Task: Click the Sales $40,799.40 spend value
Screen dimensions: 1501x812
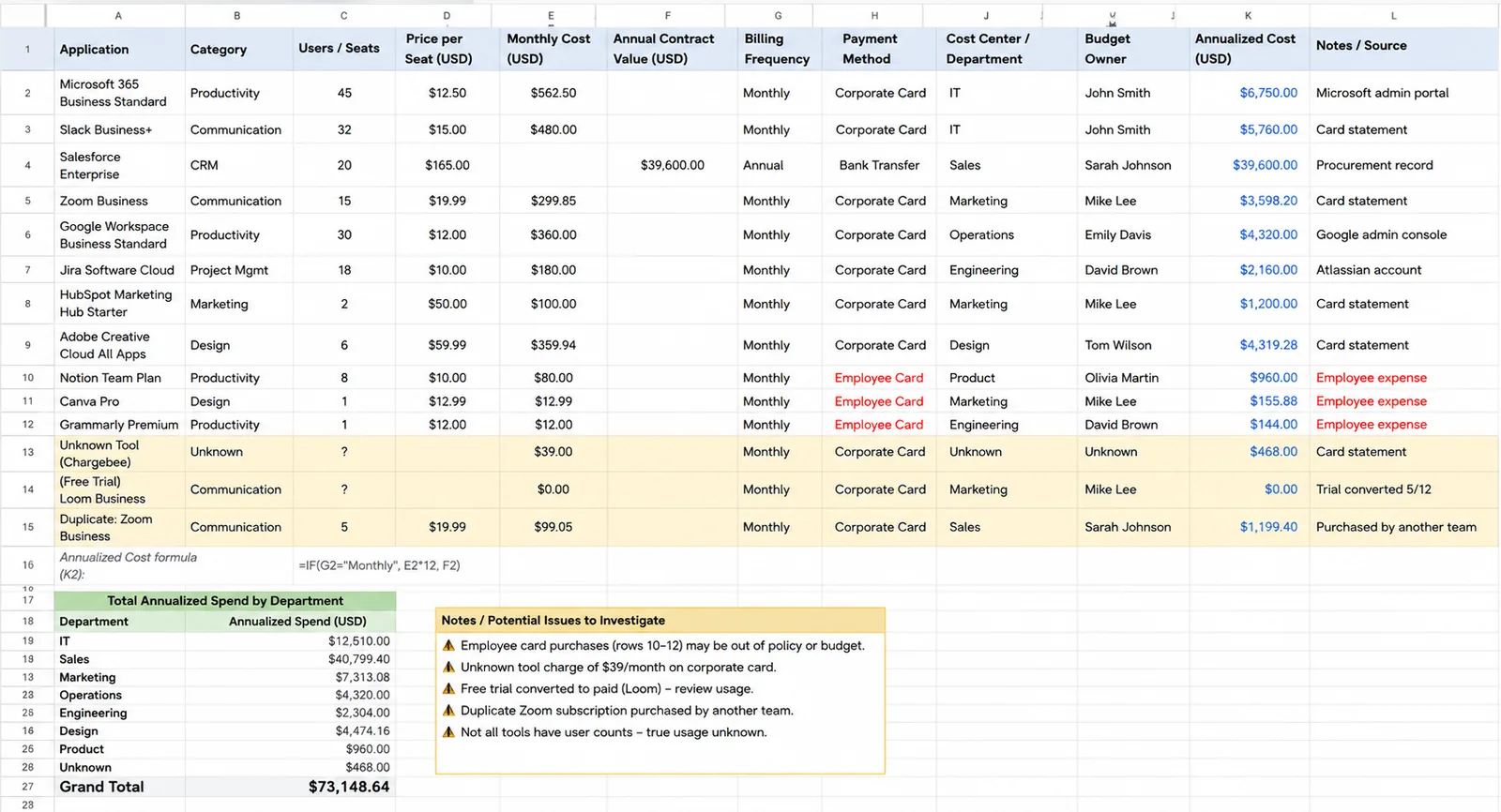Action: coord(358,659)
